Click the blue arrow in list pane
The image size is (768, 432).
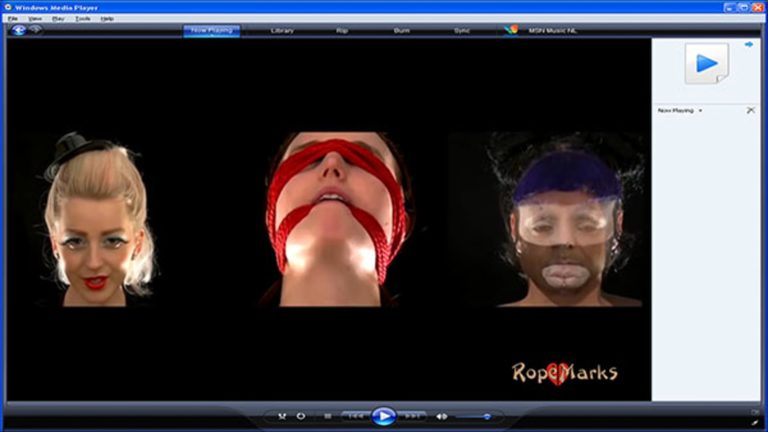click(x=748, y=44)
